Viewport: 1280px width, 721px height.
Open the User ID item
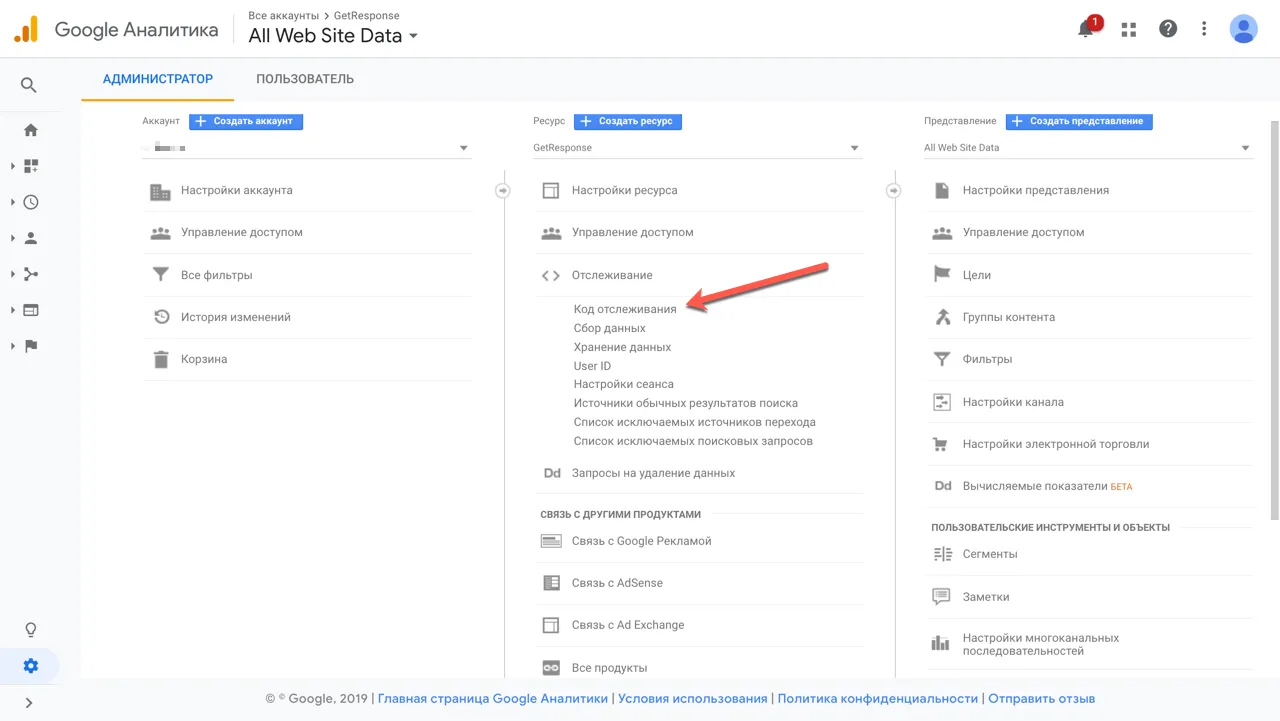click(592, 366)
